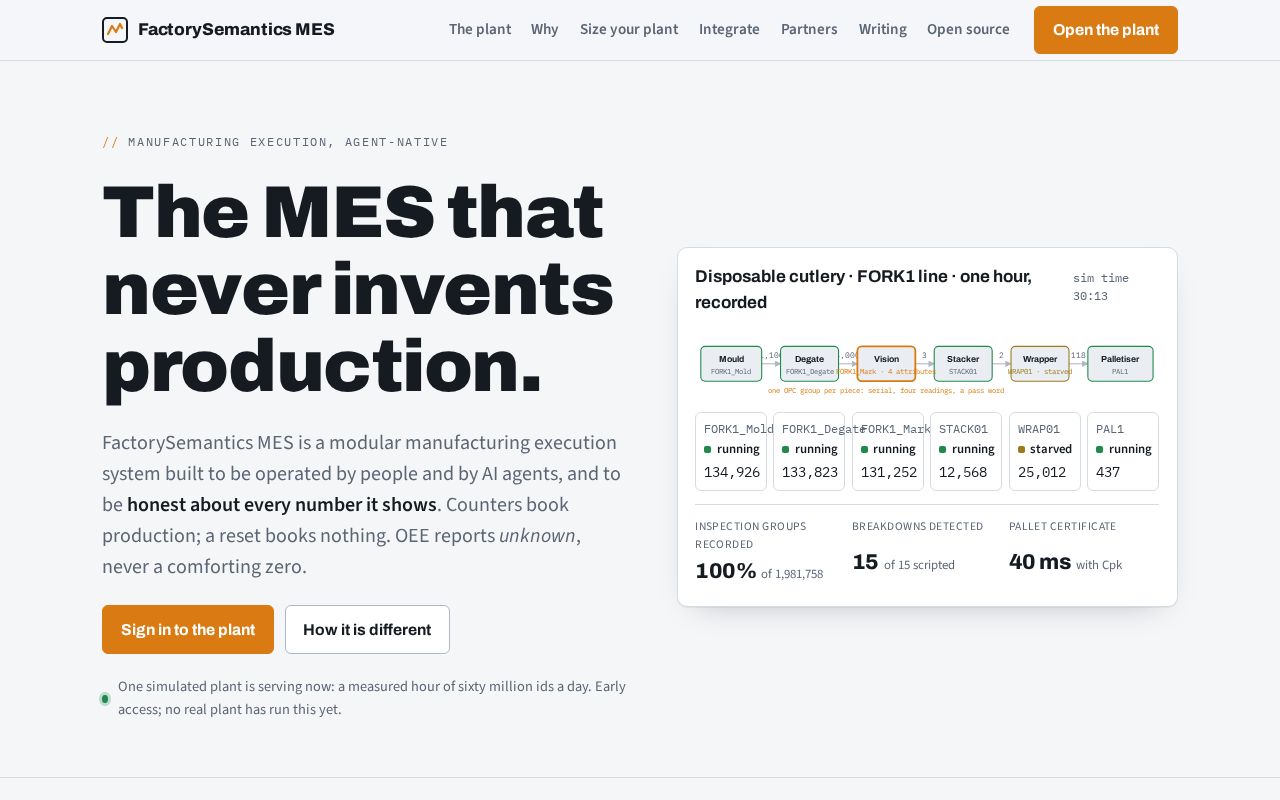1280x800 pixels.
Task: Click the 15 breakdowns detected value
Action: click(865, 562)
